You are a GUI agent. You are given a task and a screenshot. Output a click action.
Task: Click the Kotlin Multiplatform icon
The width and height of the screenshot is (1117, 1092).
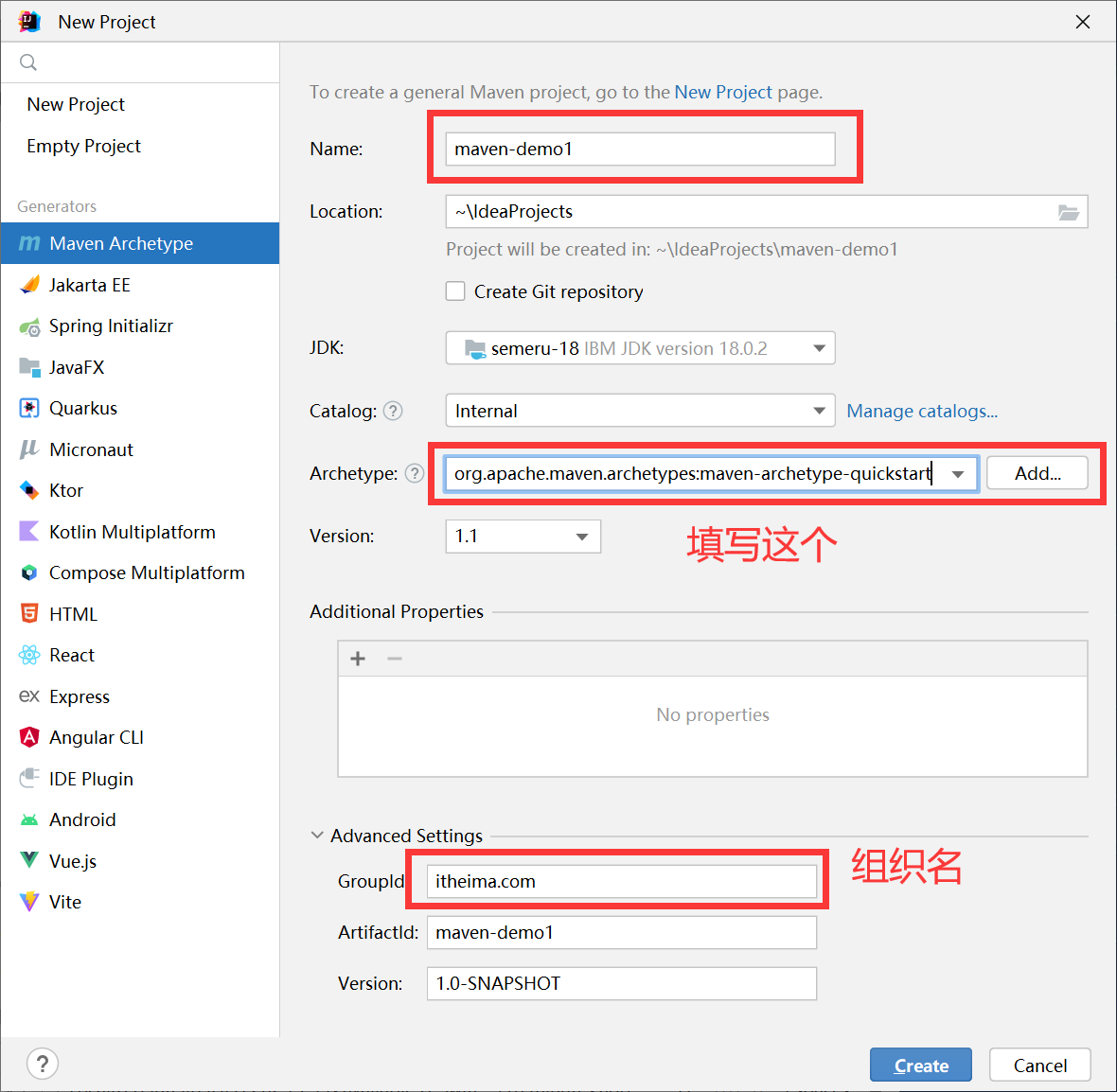[x=29, y=532]
